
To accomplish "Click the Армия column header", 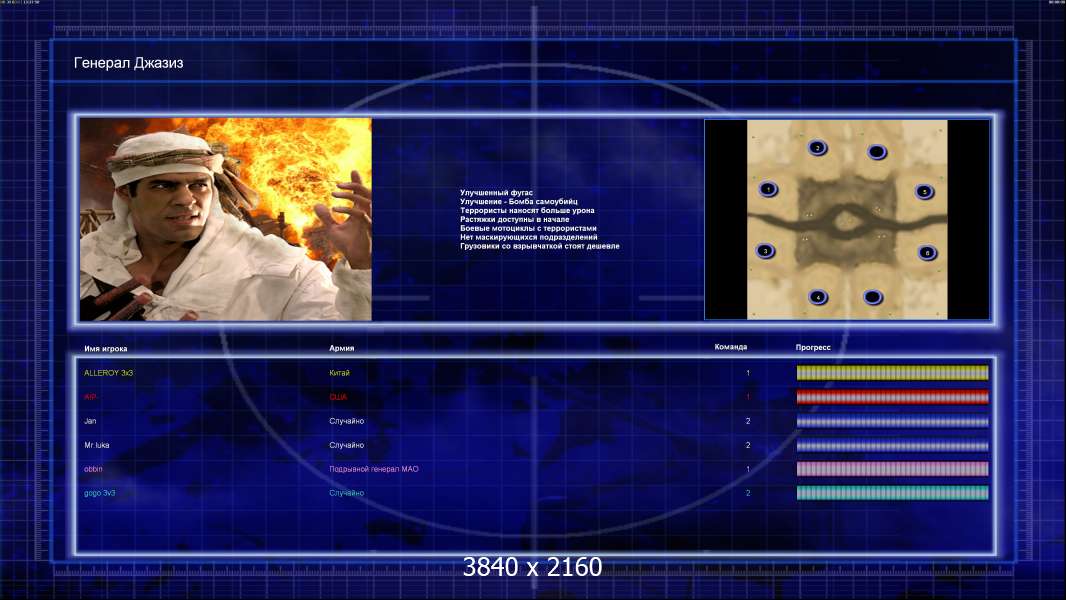I will click(341, 348).
